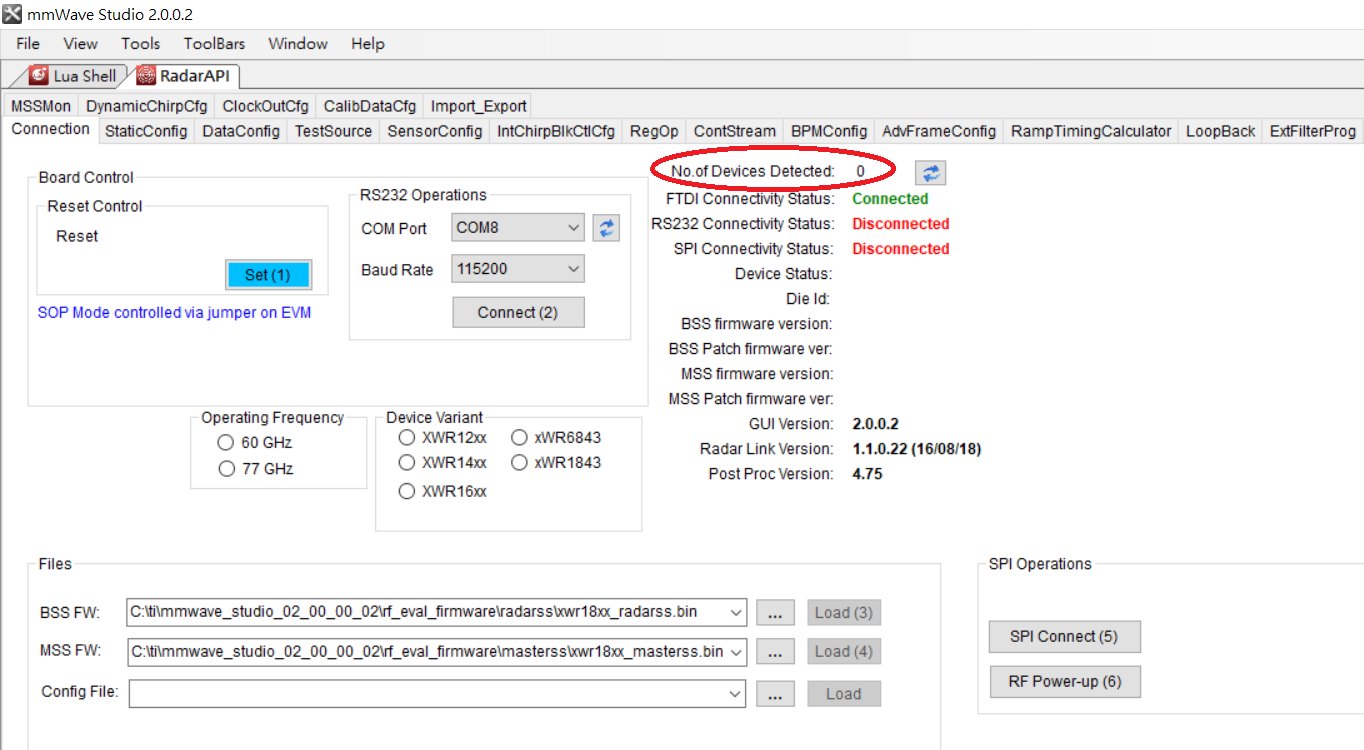Open the ExtFilterProg tab
1364x750 pixels.
[1313, 131]
